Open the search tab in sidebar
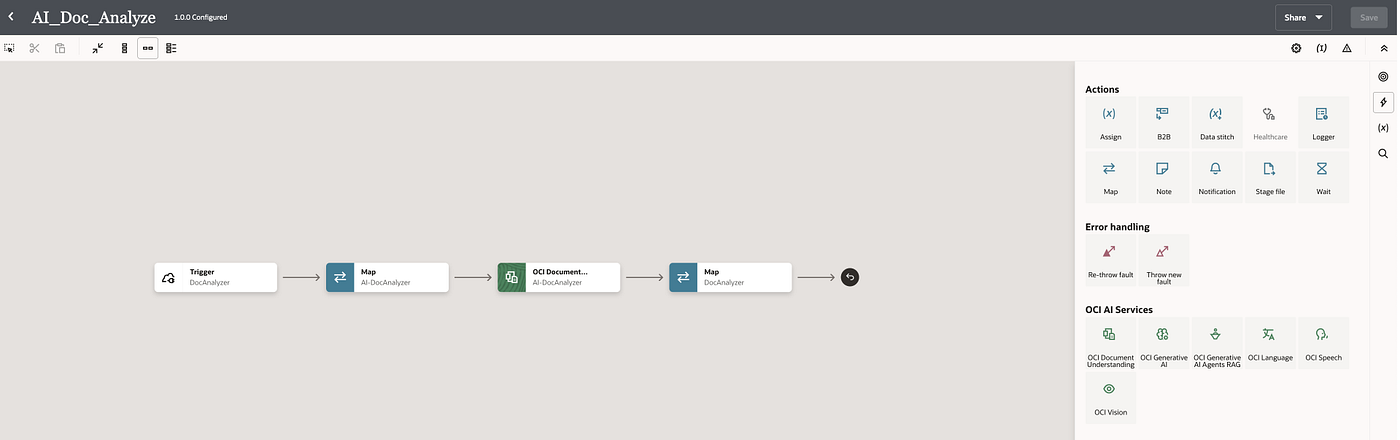The height and width of the screenshot is (440, 1400). pyautogui.click(x=1384, y=154)
